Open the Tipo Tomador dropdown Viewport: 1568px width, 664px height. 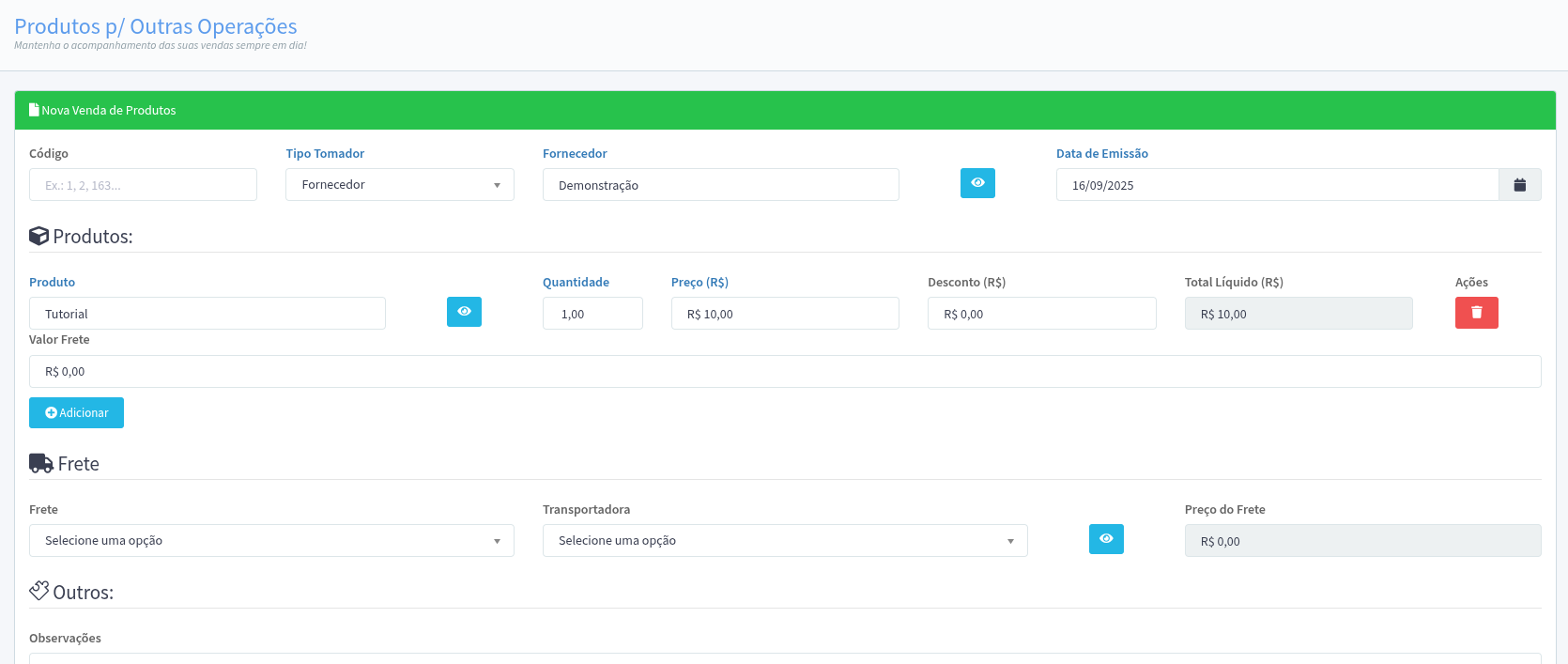[x=399, y=185]
